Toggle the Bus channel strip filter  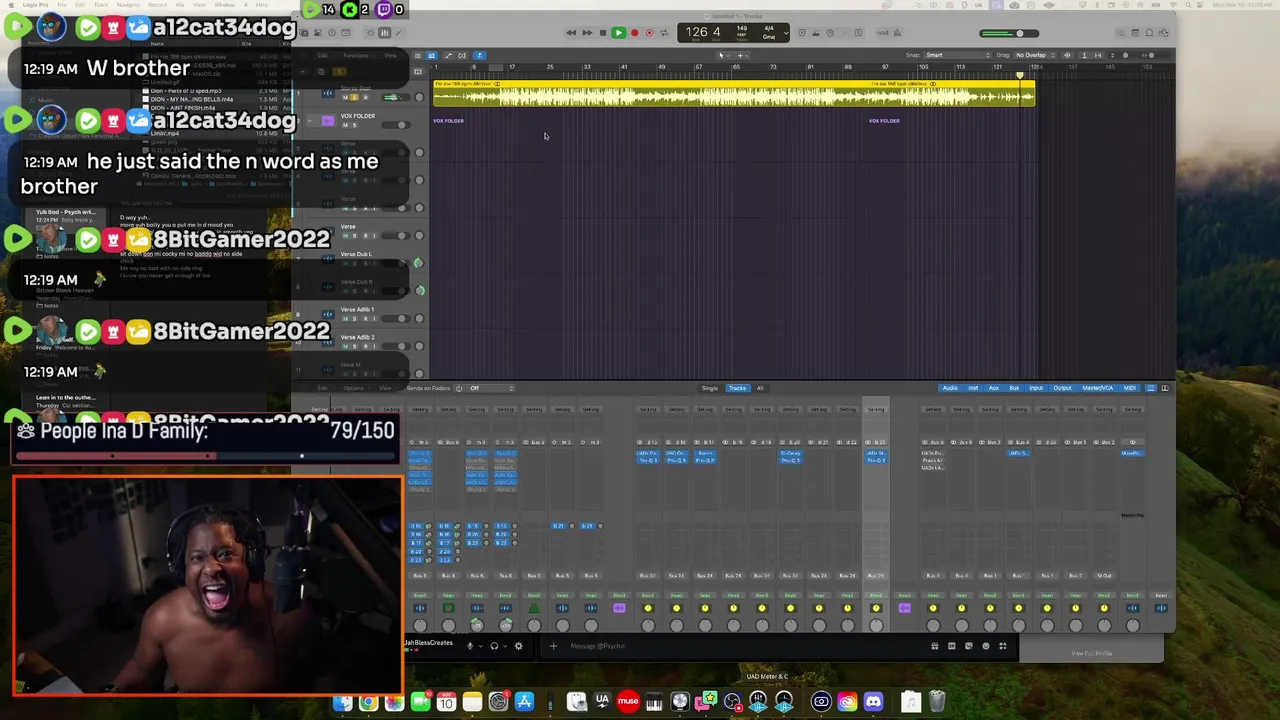[x=1014, y=388]
